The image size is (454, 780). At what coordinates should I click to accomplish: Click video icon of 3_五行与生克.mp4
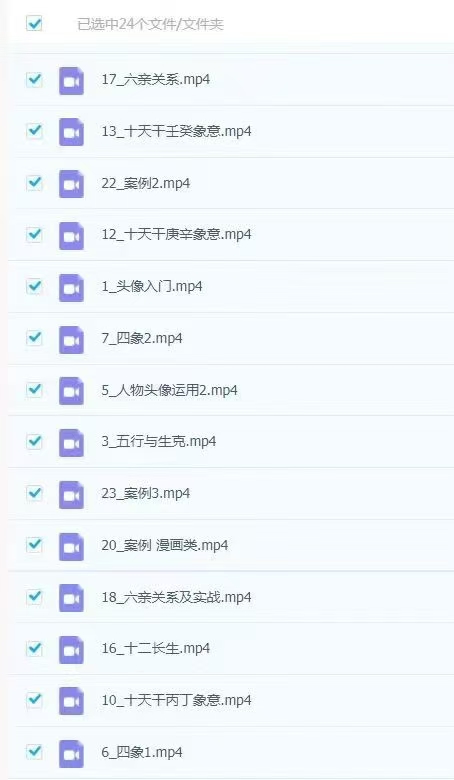(x=71, y=442)
